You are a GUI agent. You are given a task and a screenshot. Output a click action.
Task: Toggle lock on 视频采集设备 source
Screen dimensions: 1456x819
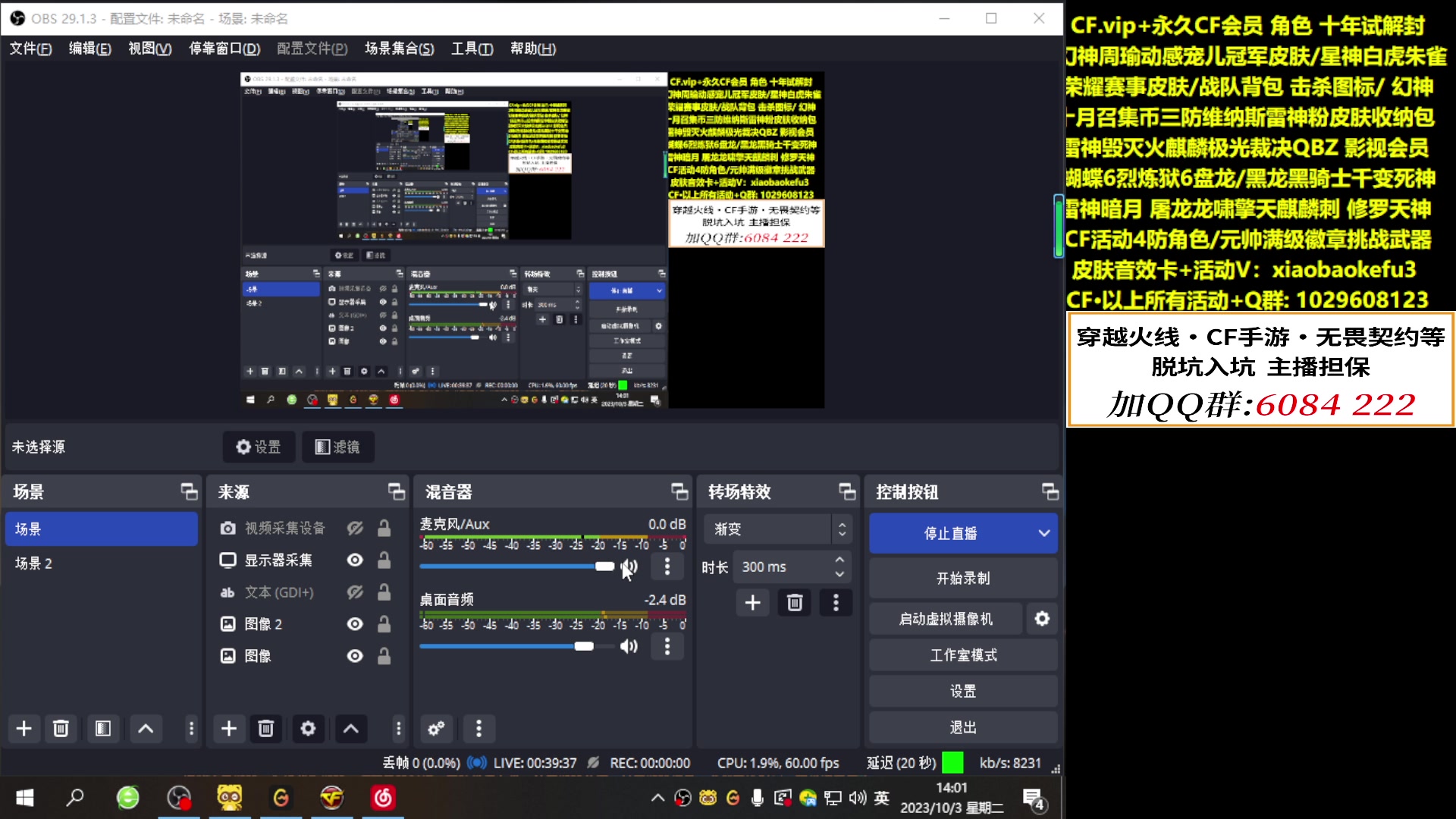tap(384, 528)
